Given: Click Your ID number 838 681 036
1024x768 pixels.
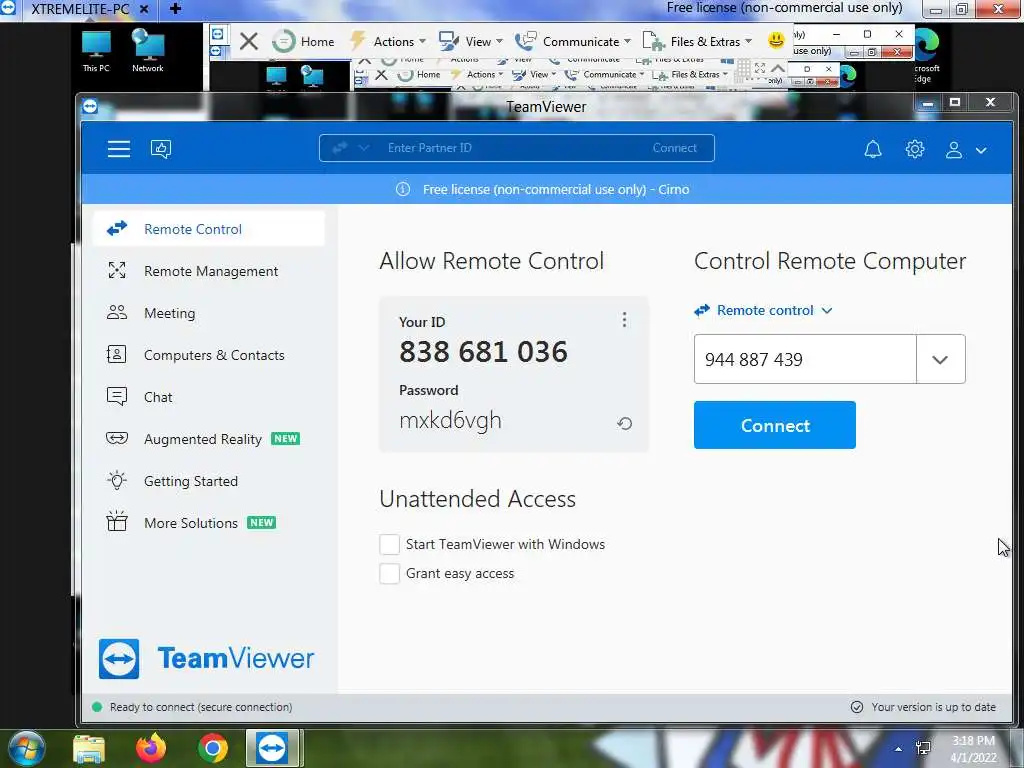Looking at the screenshot, I should 483,352.
